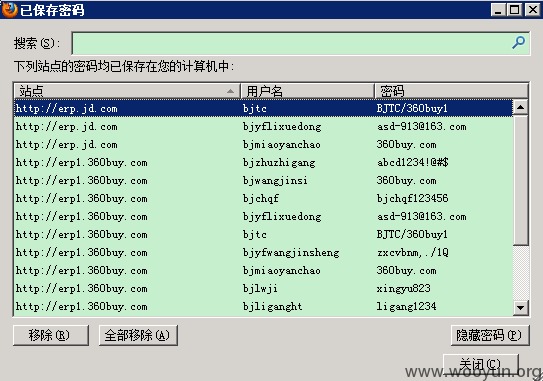Select the row with username bjwangjinsi

point(263,180)
